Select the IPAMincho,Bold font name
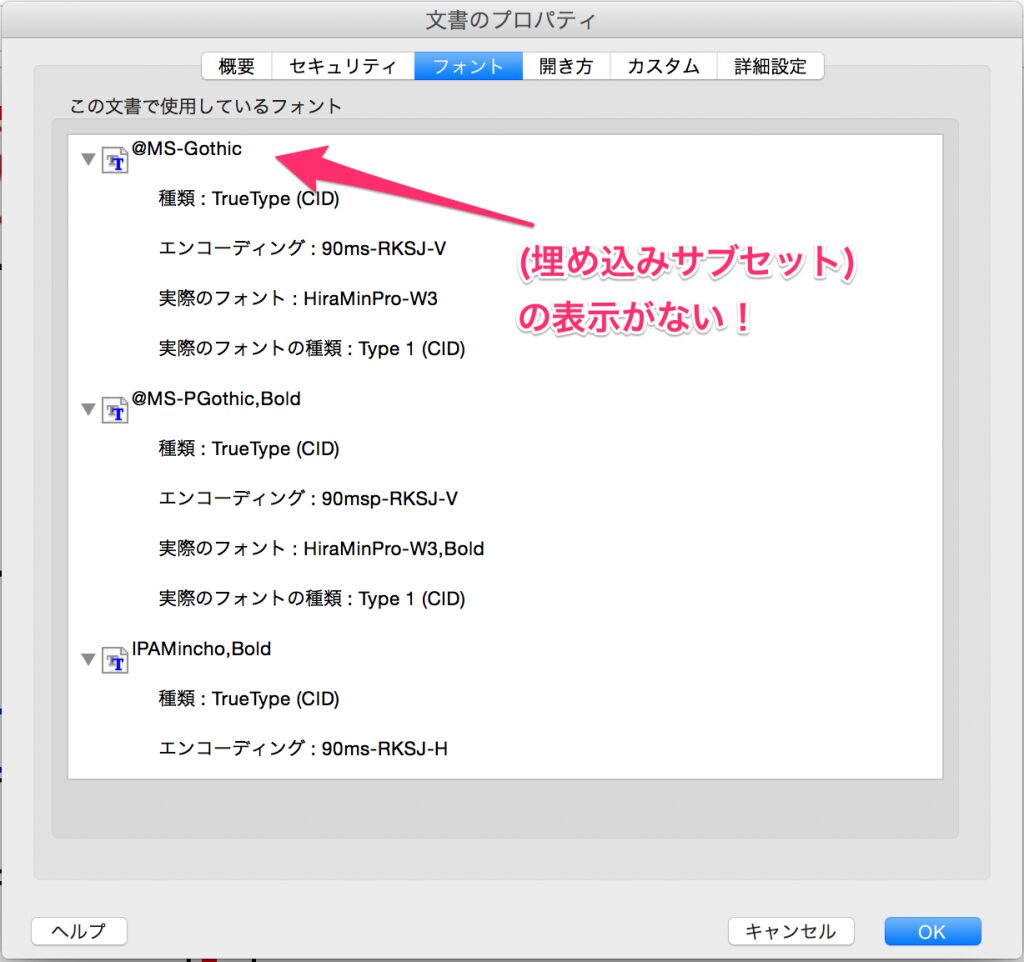The height and width of the screenshot is (962, 1024). [x=201, y=649]
